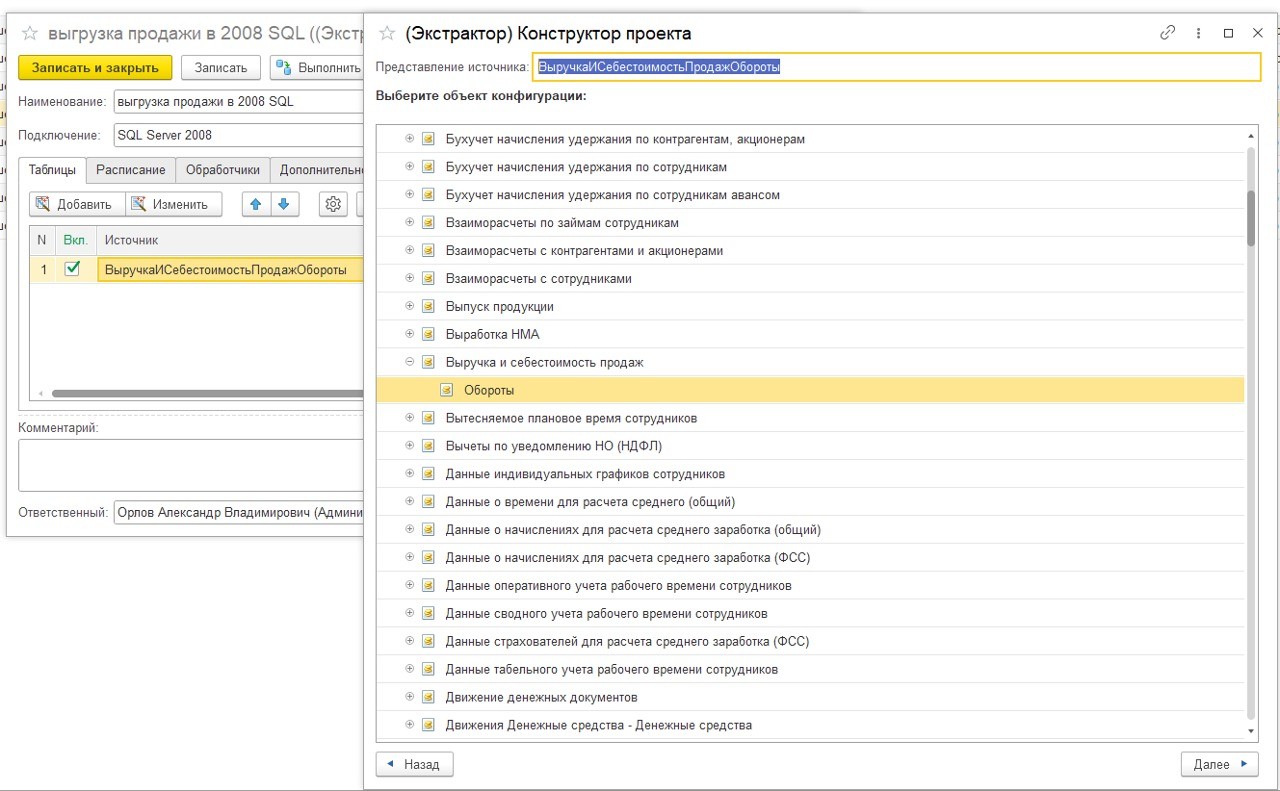Viewport: 1280px width, 791px height.
Task: Switch to the Таблицы tab
Action: [x=53, y=170]
